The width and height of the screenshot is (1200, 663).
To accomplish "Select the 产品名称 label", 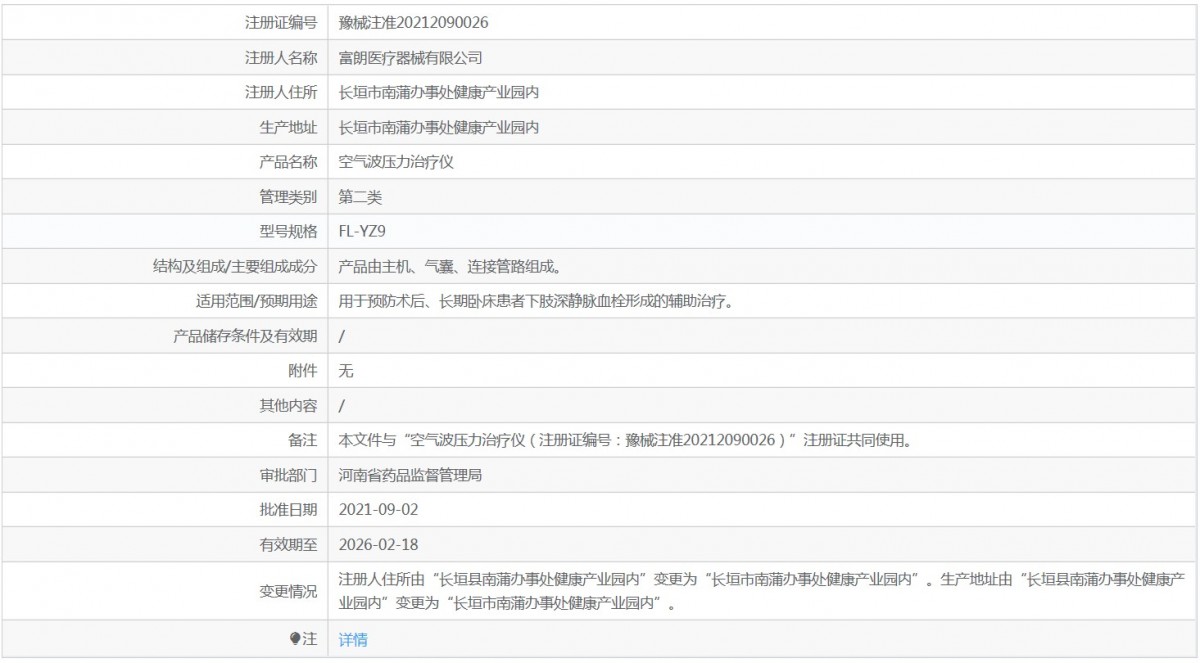I will (x=288, y=162).
